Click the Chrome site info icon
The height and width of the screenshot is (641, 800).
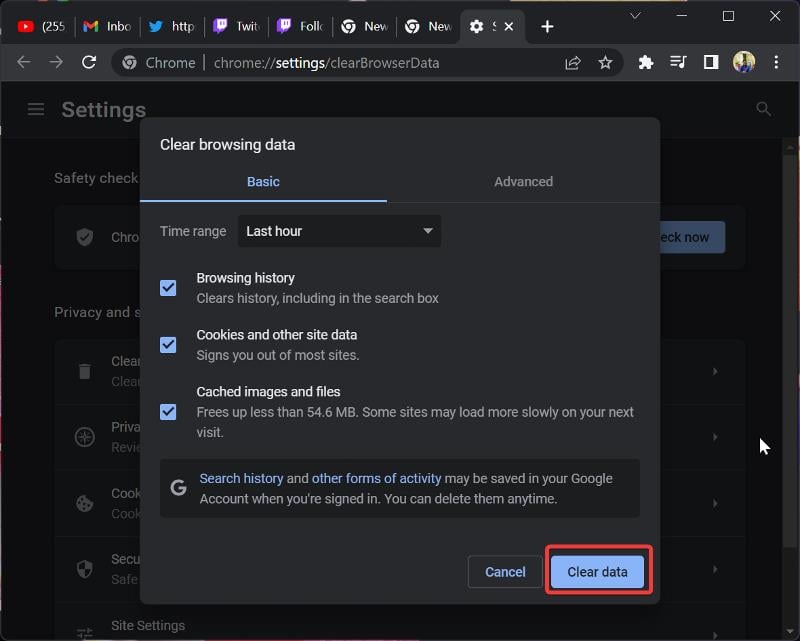(130, 63)
